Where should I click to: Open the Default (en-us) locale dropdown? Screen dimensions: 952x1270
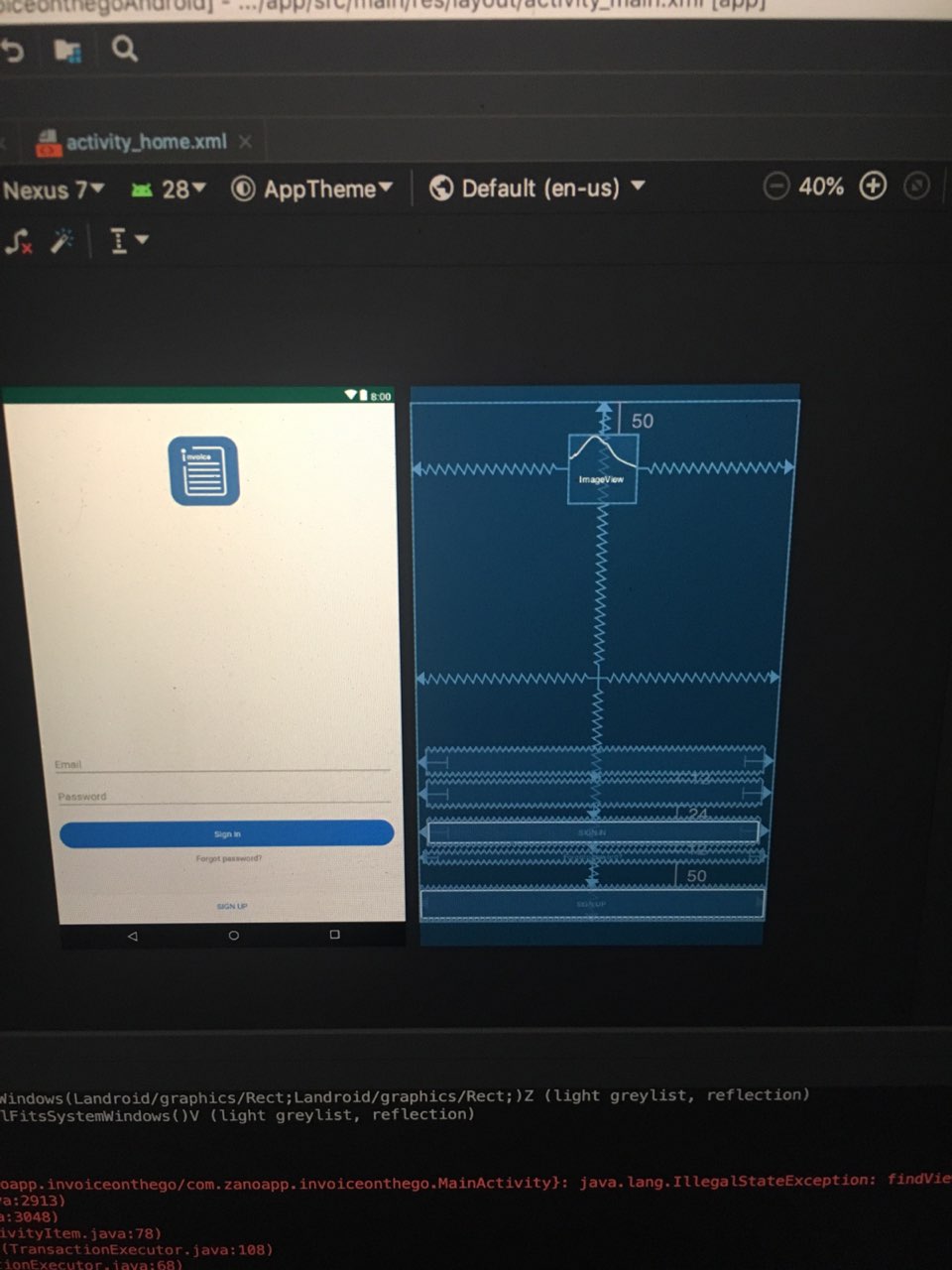tap(537, 188)
